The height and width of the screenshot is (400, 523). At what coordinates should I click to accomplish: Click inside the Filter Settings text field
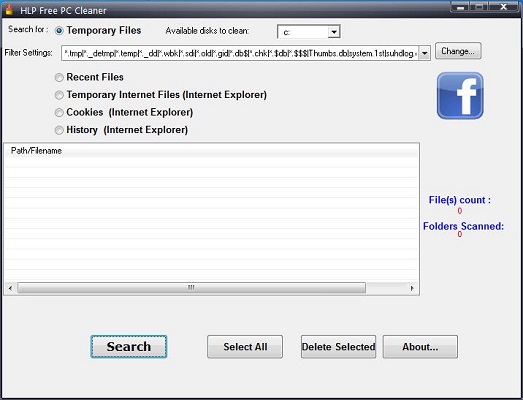[x=240, y=53]
